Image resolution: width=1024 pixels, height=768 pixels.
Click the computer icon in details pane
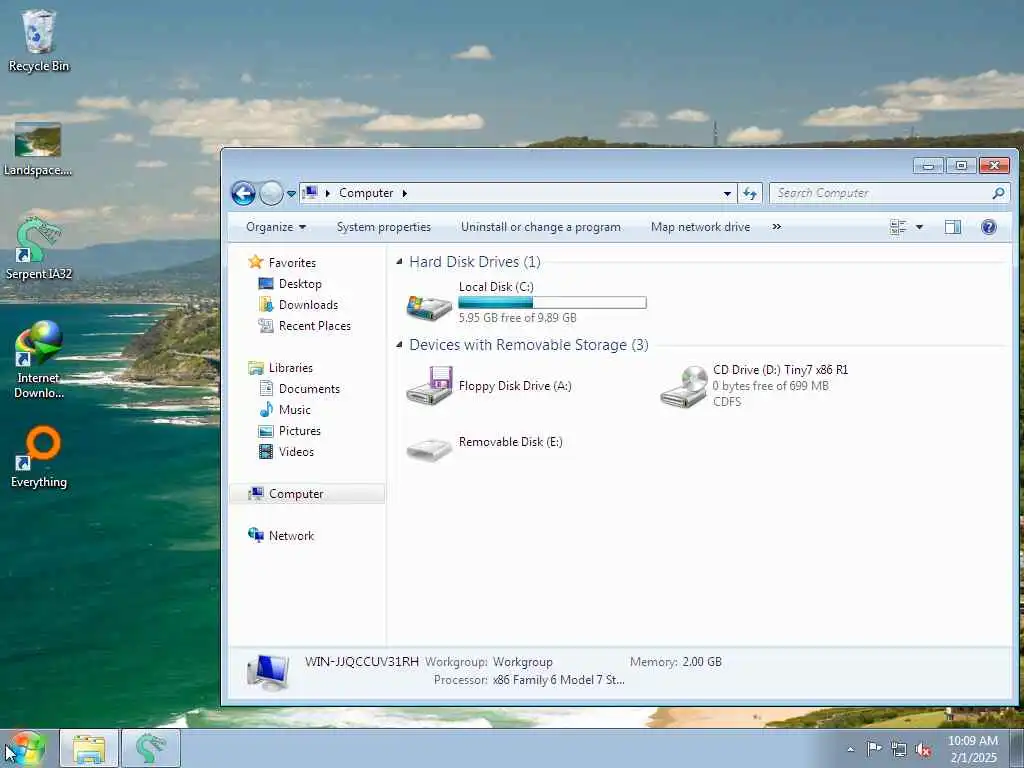pos(268,673)
